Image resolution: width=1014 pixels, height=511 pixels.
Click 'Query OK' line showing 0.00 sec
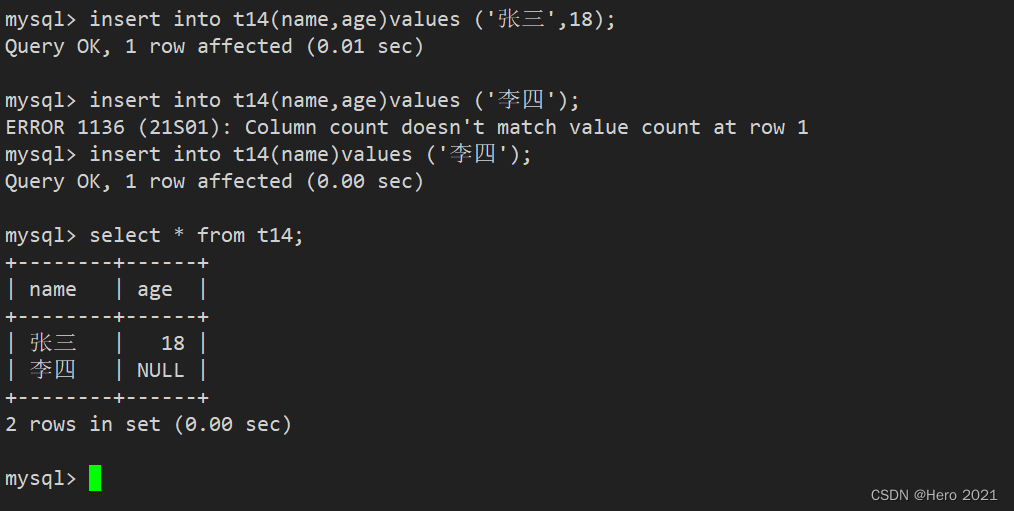(x=214, y=182)
